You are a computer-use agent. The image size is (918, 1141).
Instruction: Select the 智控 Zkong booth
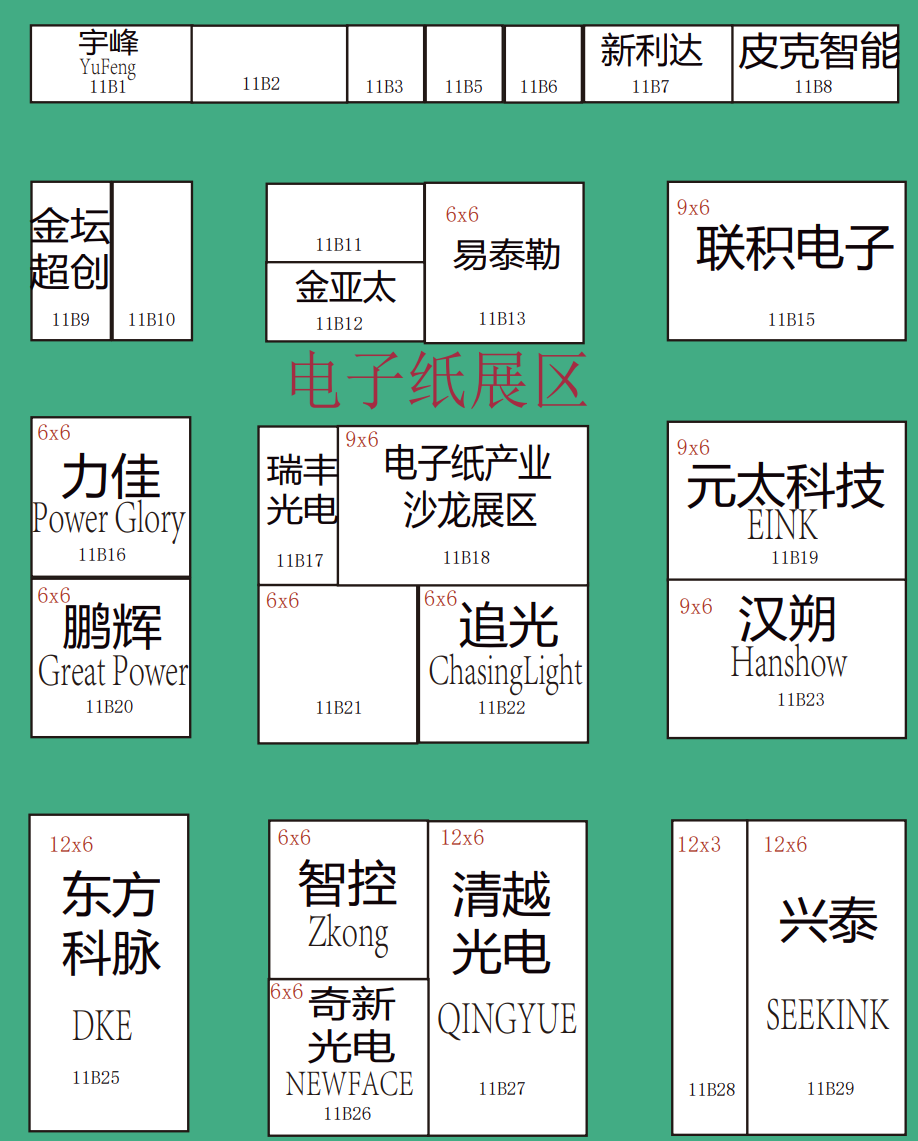tap(348, 900)
